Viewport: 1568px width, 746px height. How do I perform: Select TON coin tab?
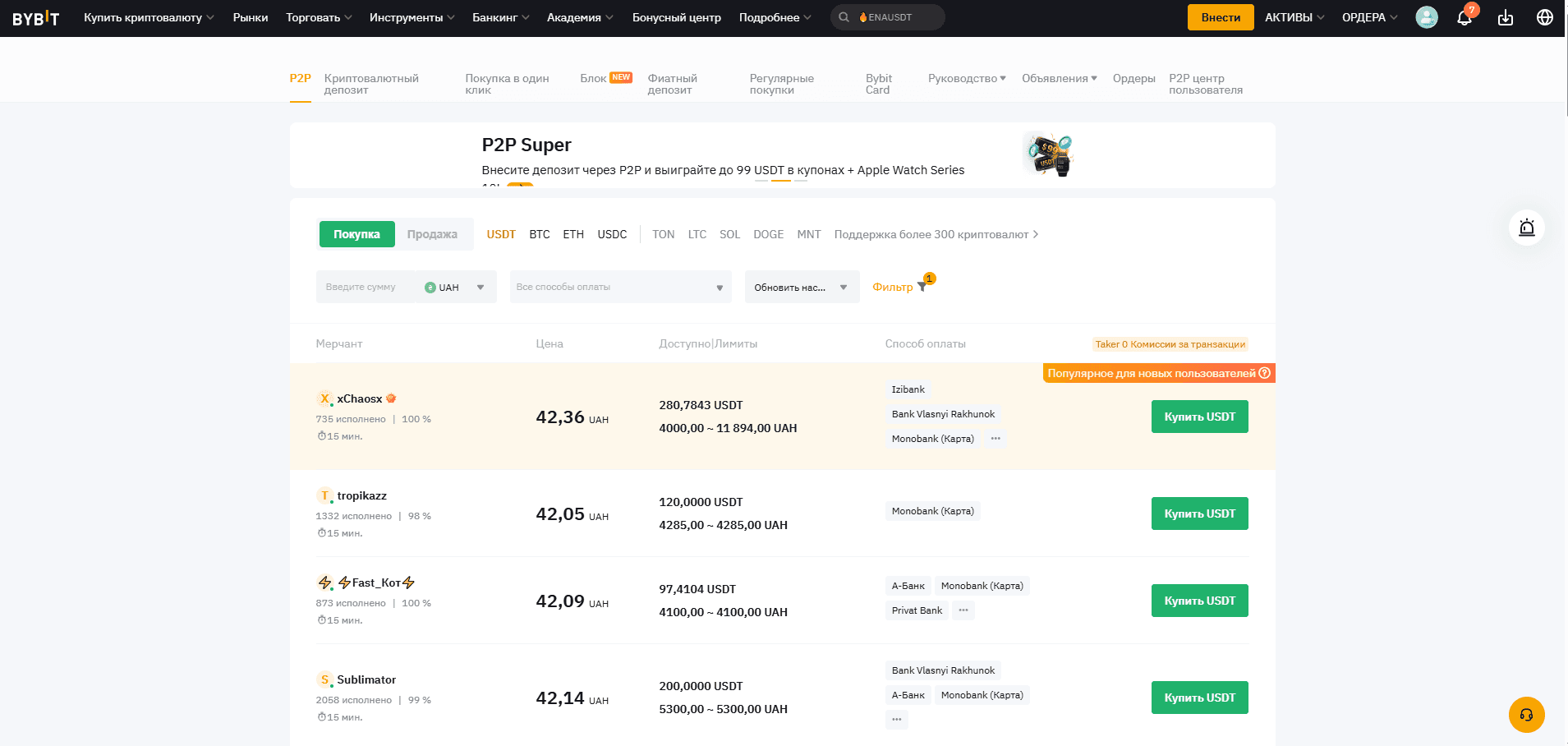[663, 234]
